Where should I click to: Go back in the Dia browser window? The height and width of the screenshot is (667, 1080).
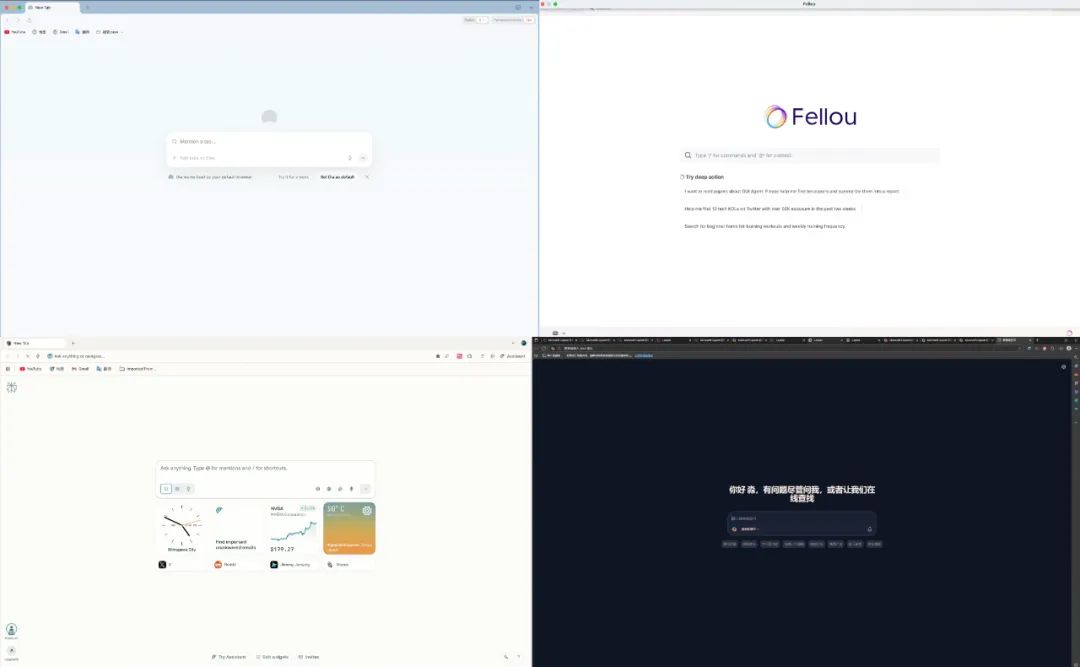click(x=8, y=20)
